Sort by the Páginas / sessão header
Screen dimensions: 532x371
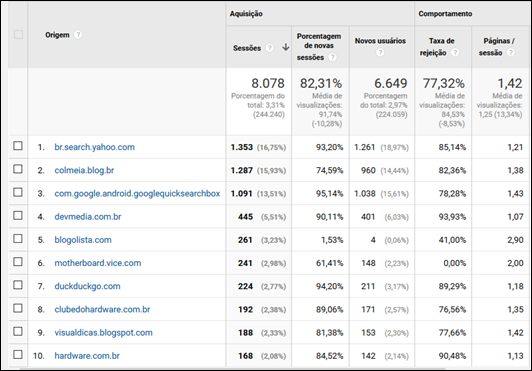tap(497, 47)
